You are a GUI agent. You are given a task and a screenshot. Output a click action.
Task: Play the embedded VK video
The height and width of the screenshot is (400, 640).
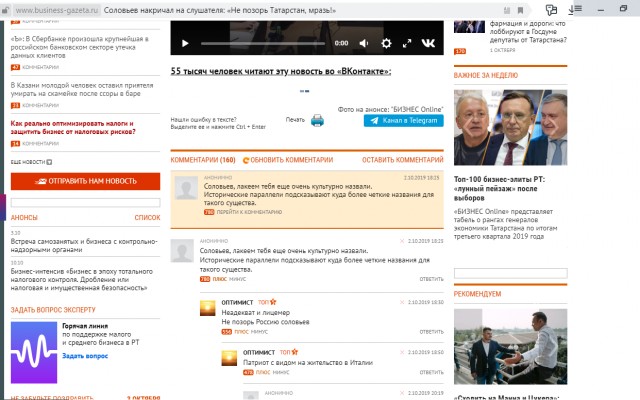[x=185, y=43]
